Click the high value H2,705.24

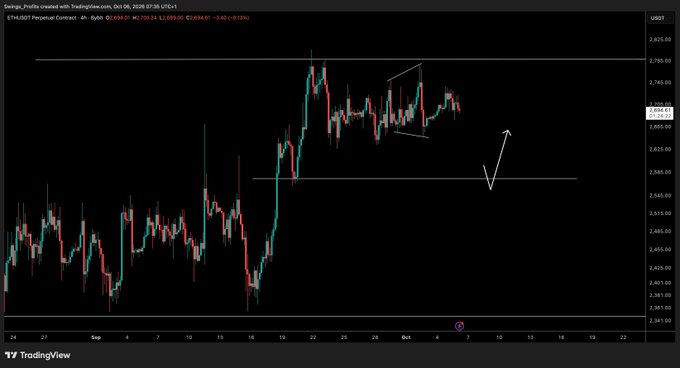point(144,18)
